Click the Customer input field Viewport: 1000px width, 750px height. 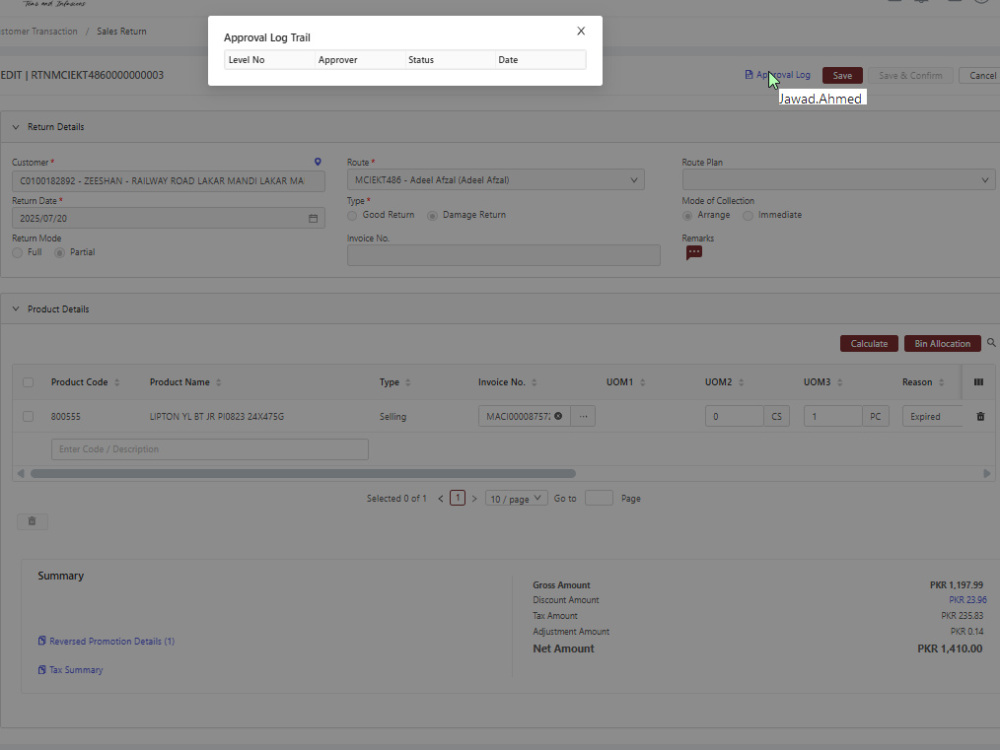click(x=168, y=181)
